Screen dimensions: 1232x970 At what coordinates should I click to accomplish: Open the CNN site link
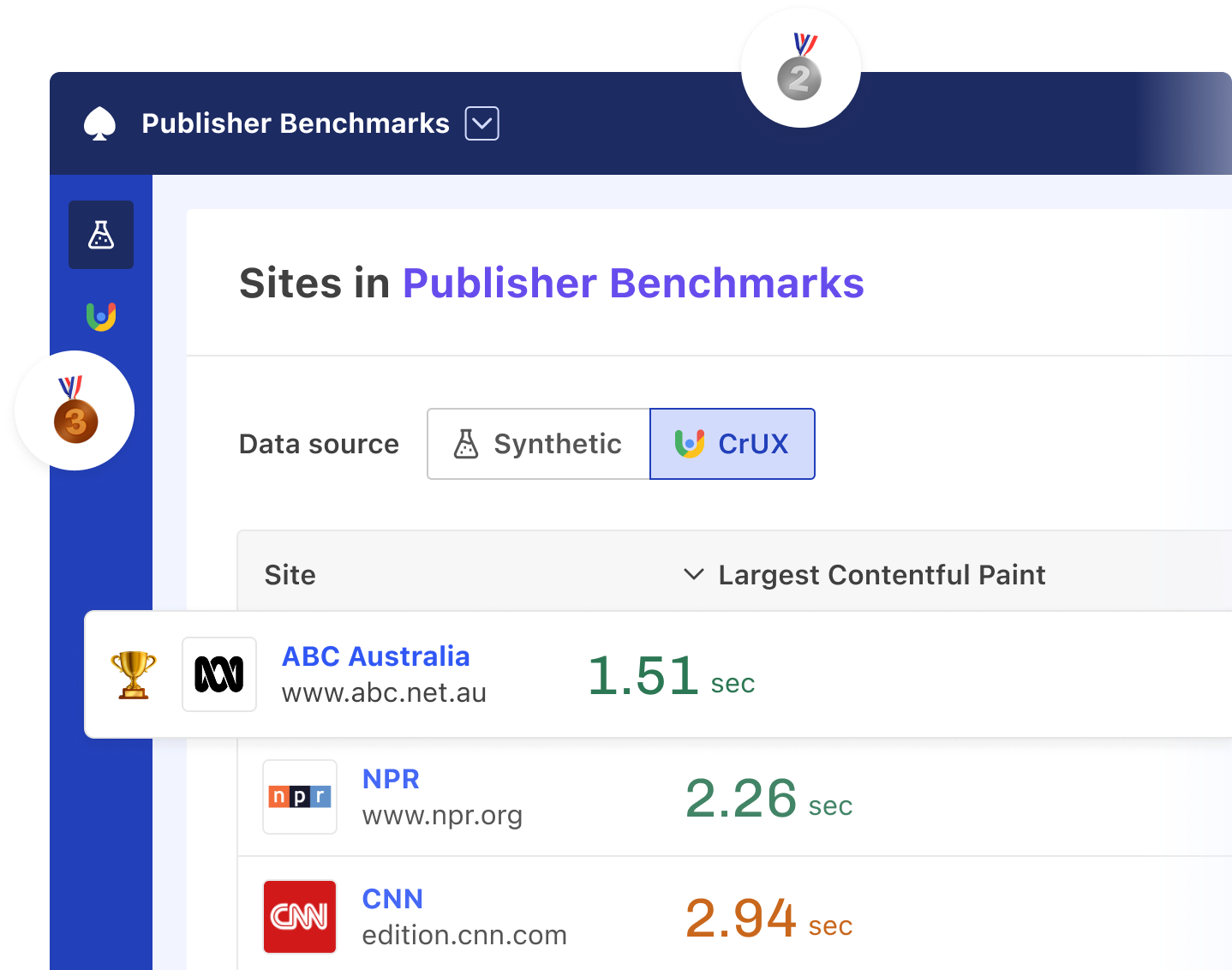(392, 899)
